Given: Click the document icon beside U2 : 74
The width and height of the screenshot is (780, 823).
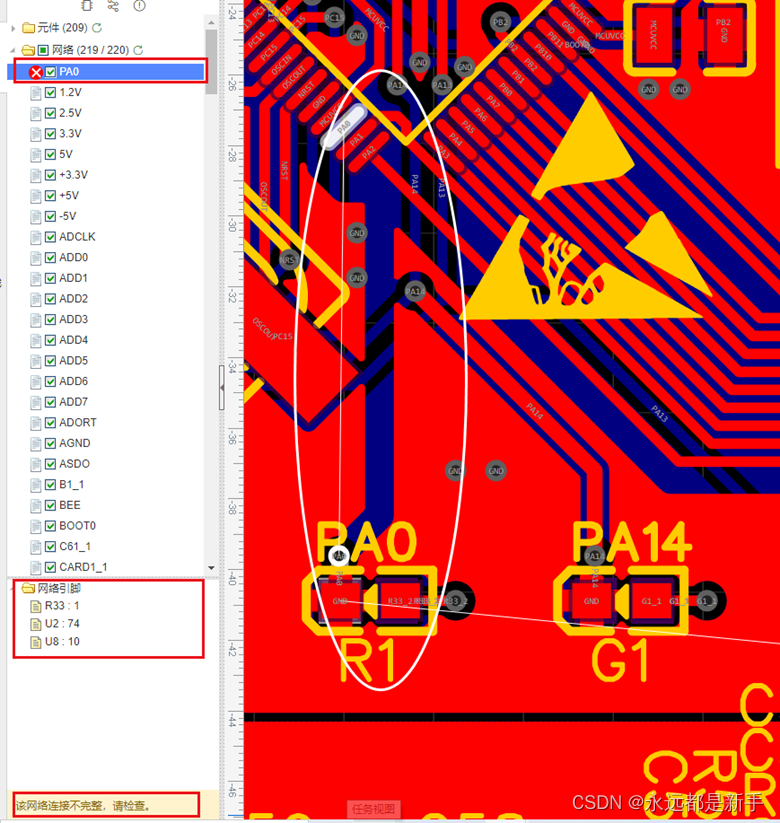Looking at the screenshot, I should (x=36, y=624).
